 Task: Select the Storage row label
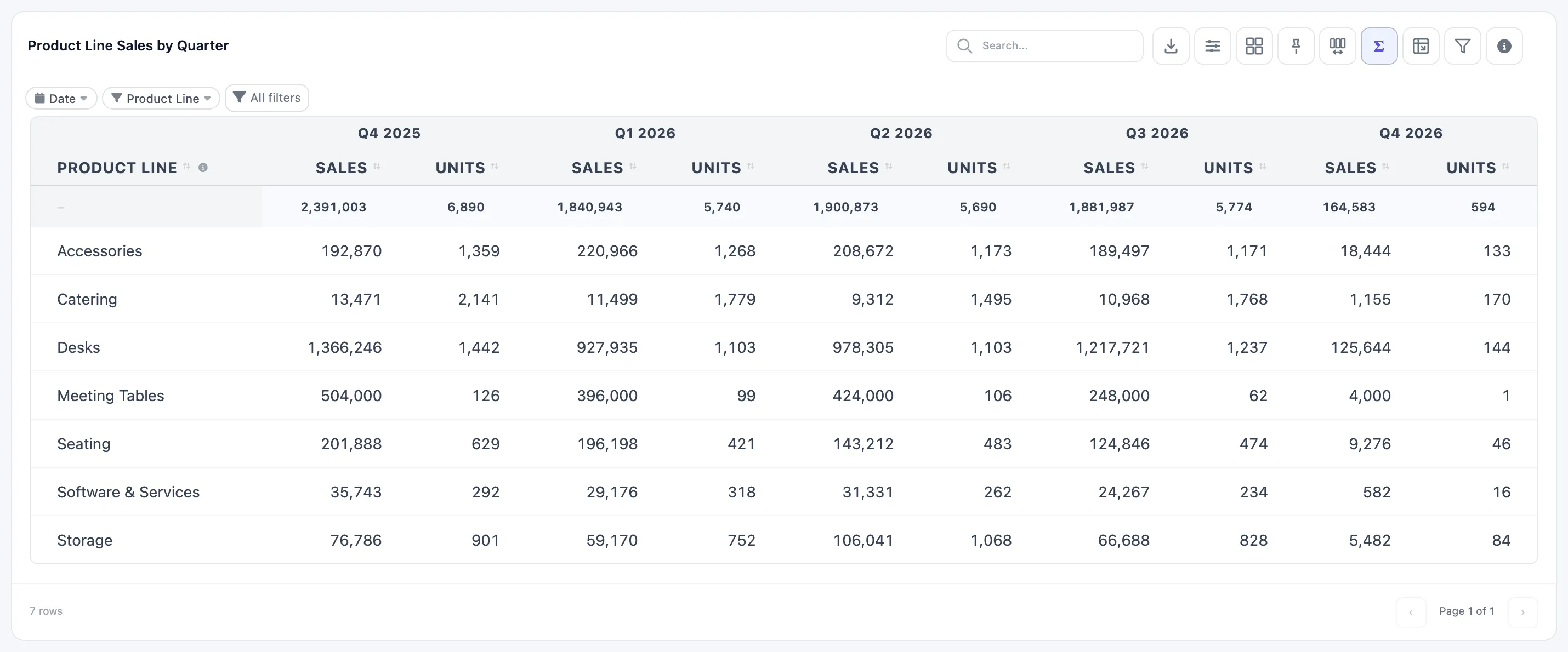84,540
